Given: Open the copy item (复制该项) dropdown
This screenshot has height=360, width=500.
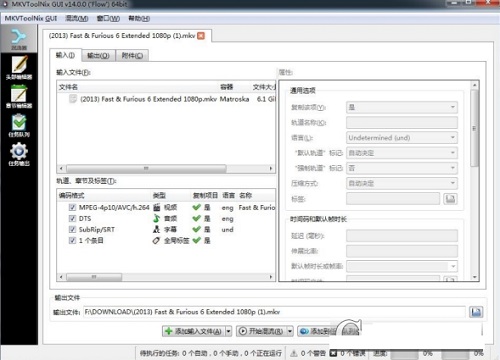Looking at the screenshot, I should coord(402,107).
